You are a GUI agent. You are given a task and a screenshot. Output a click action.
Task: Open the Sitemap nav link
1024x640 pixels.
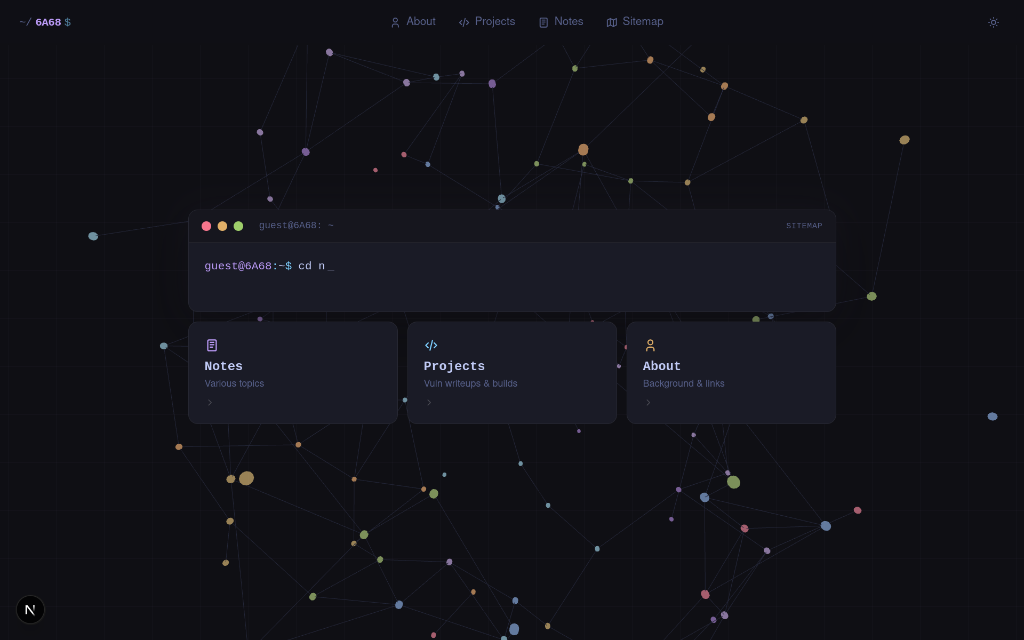click(x=635, y=22)
